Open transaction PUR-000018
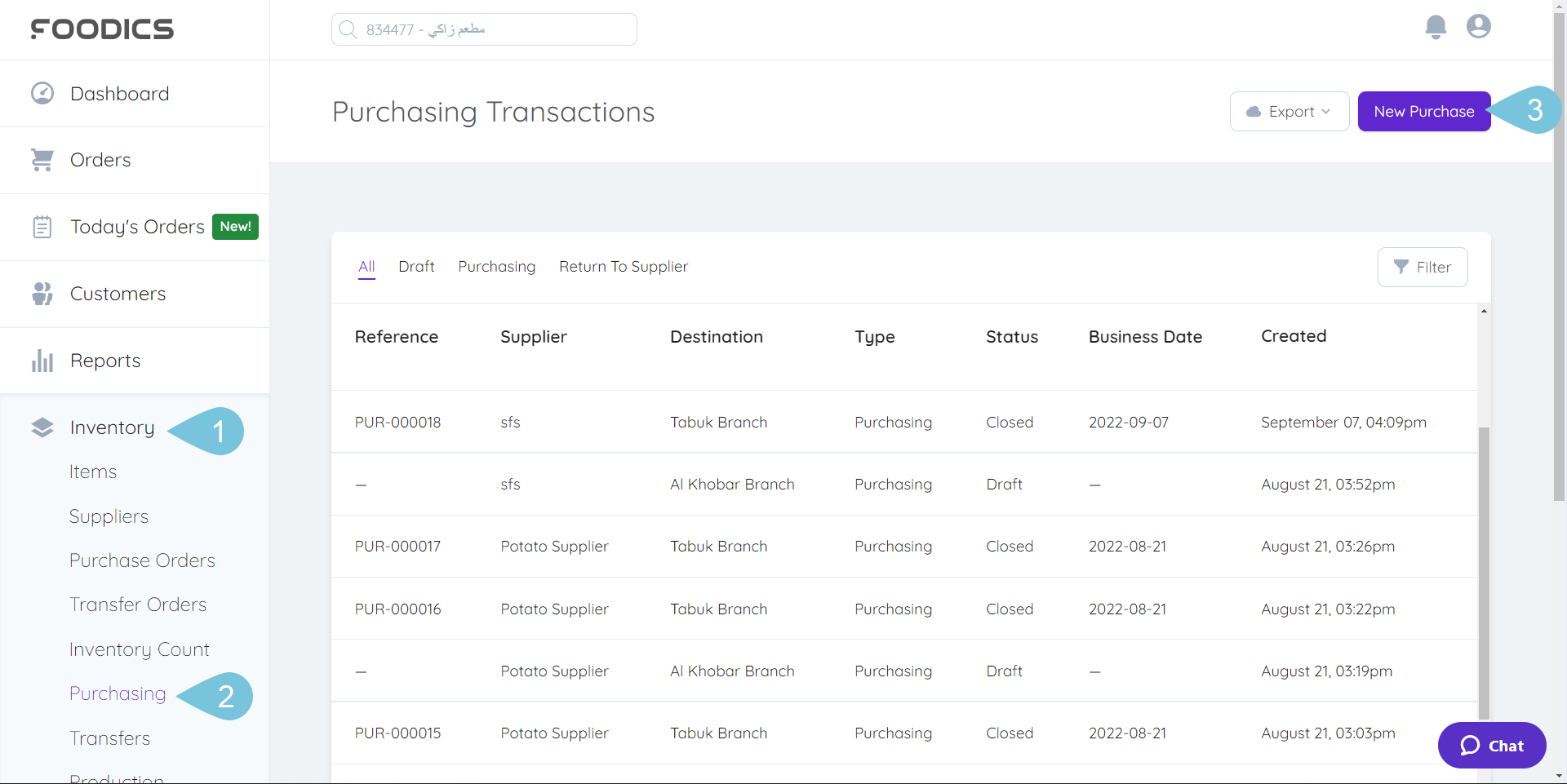The width and height of the screenshot is (1567, 784). [397, 422]
